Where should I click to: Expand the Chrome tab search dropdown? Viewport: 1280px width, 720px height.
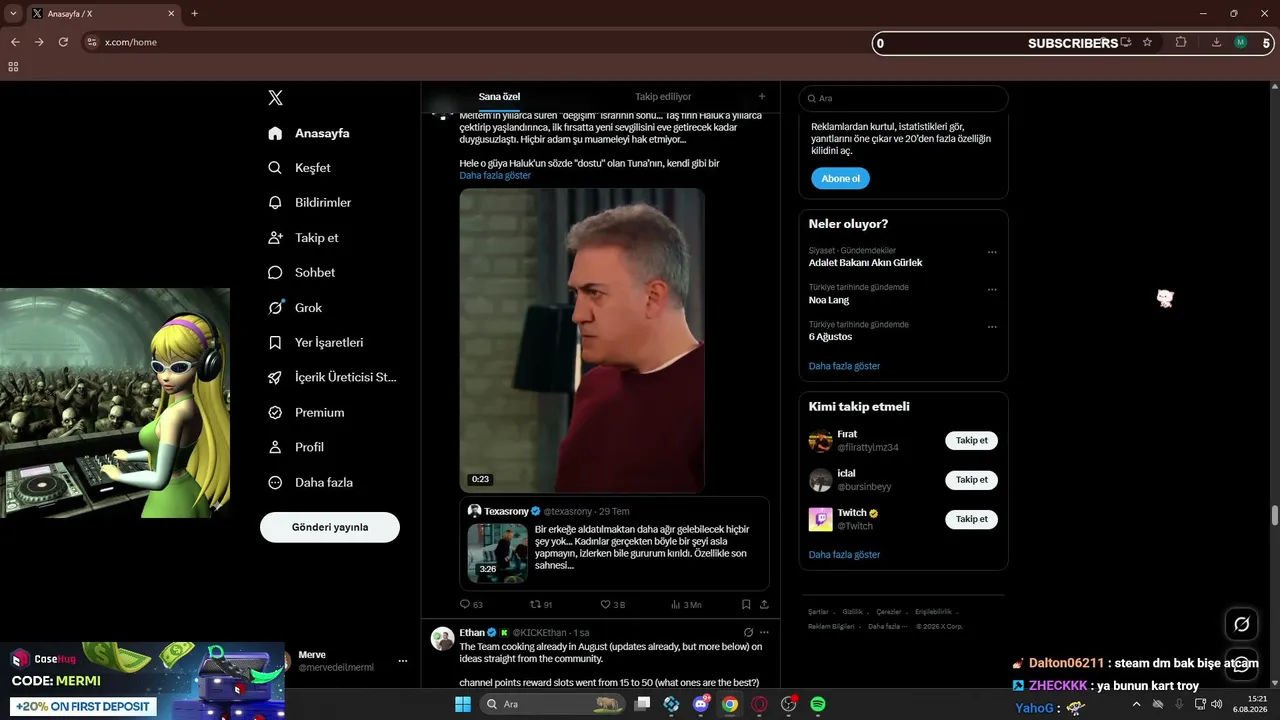click(13, 14)
